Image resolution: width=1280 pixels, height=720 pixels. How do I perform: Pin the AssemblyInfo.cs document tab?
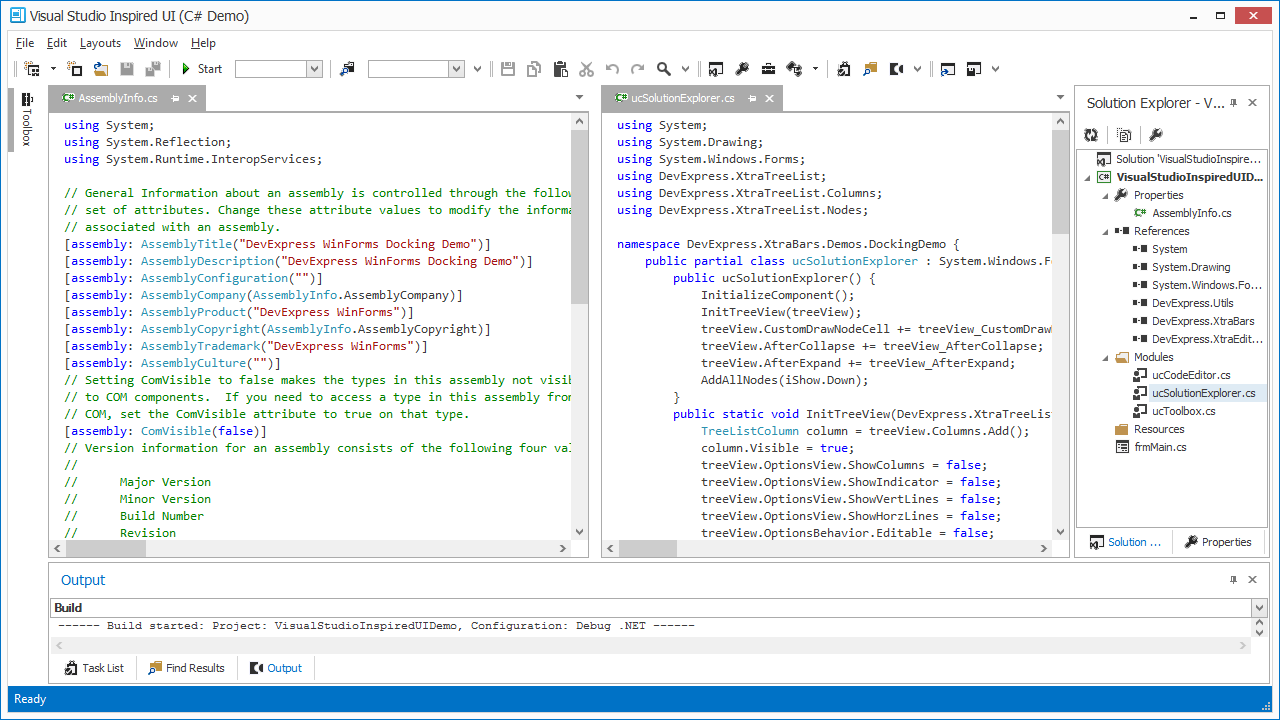tap(176, 98)
